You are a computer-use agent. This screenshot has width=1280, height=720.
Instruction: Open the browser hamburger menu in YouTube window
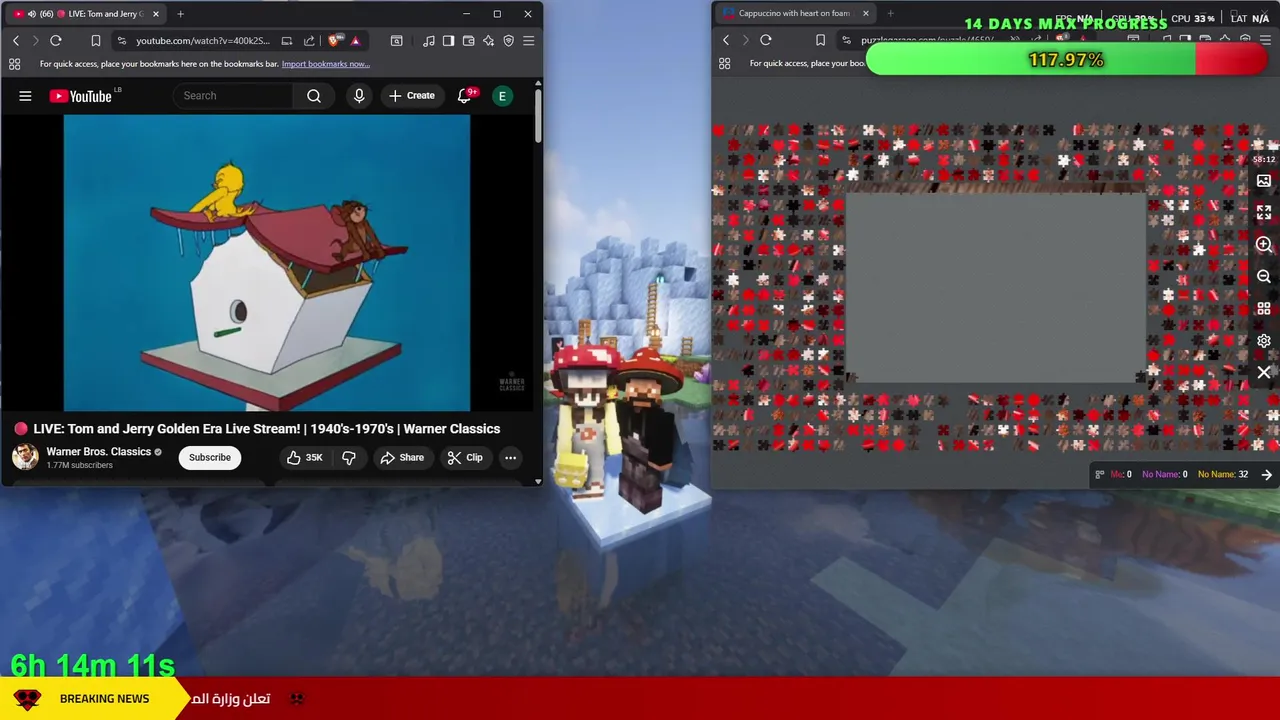tap(528, 41)
